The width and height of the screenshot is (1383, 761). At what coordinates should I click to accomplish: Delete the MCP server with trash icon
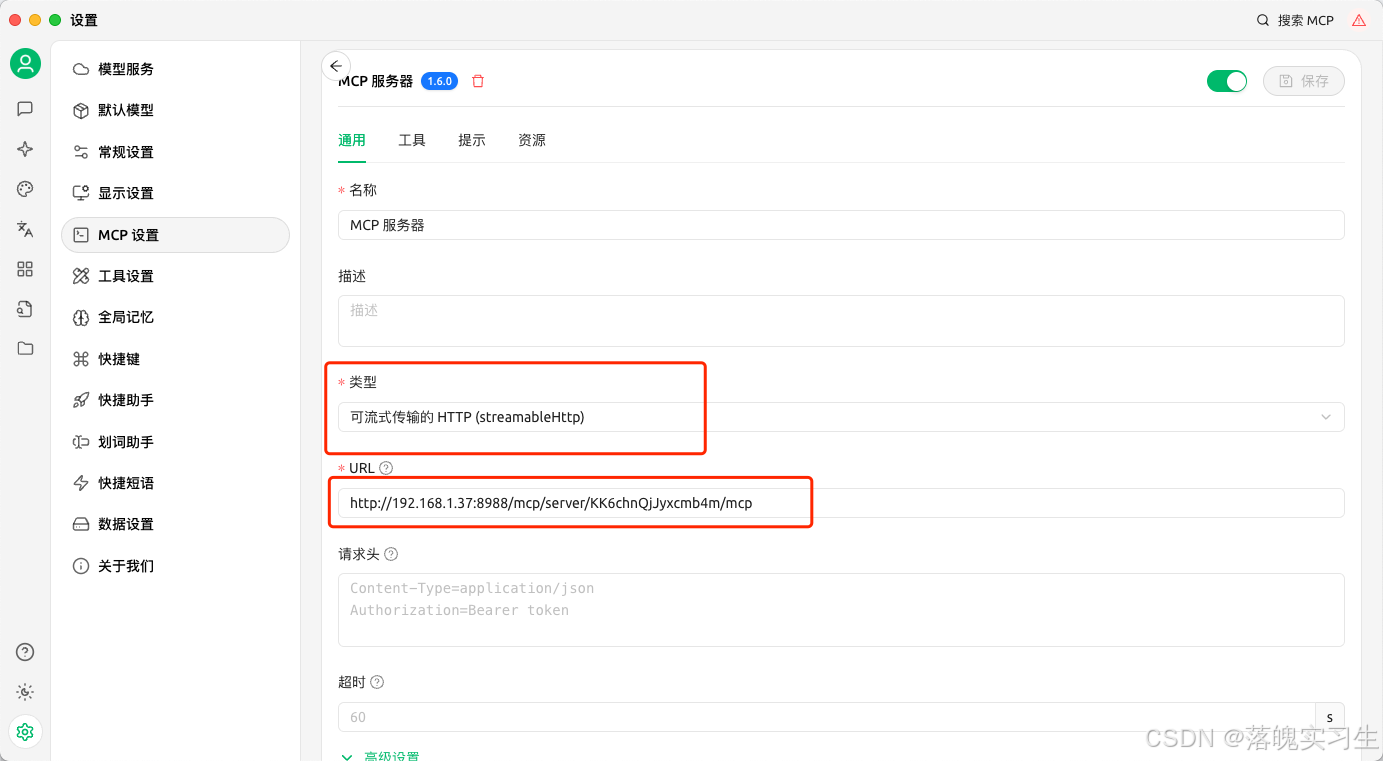tap(478, 81)
